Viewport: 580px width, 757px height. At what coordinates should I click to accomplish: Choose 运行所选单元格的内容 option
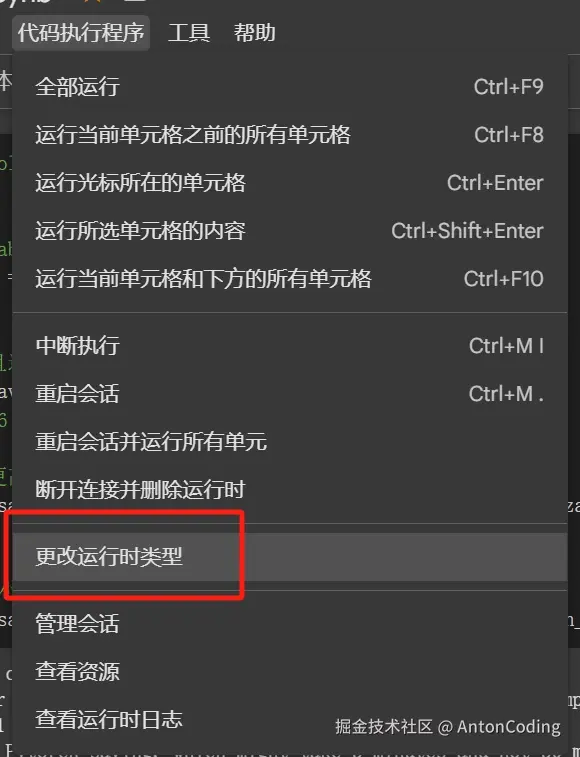(x=290, y=230)
